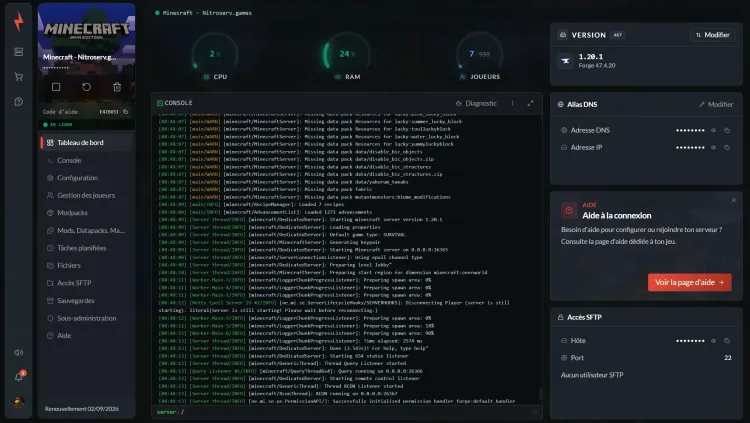The width and height of the screenshot is (750, 423).
Task: Open Modpacks in the sidebar
Action: (86, 213)
